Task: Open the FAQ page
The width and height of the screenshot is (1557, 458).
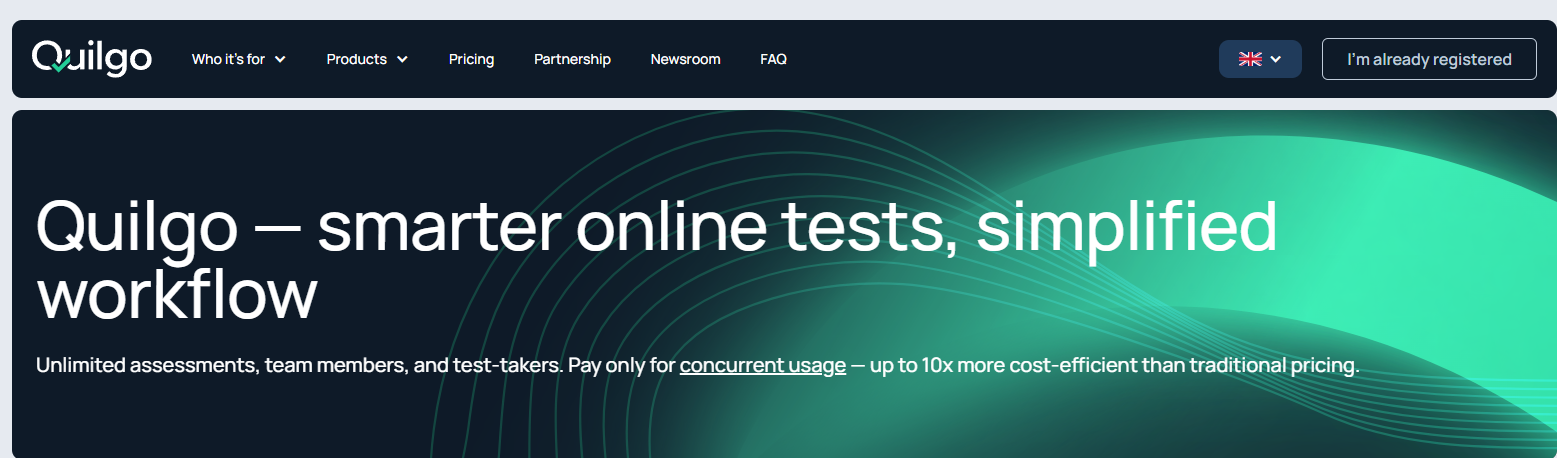Action: pos(773,59)
